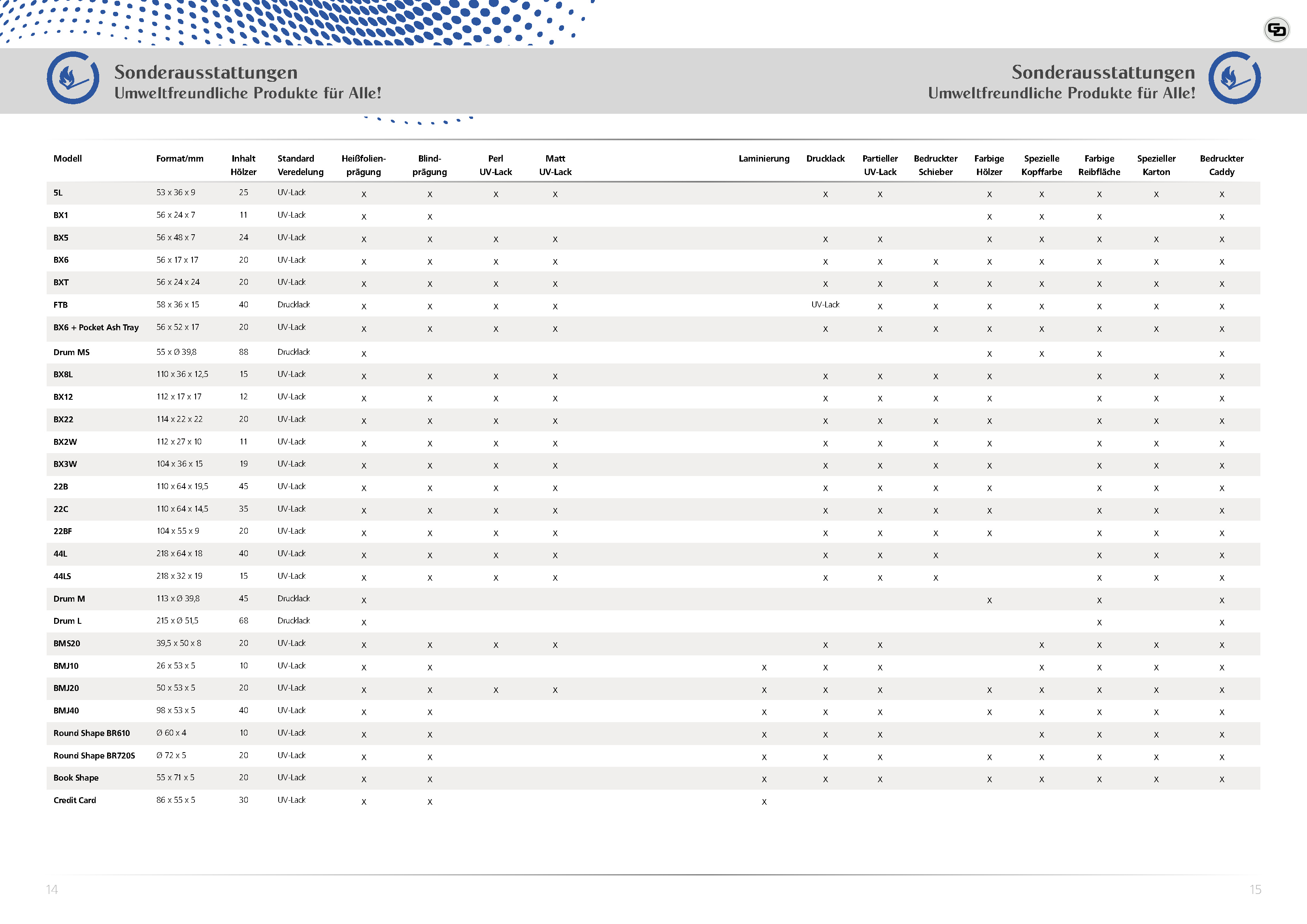Viewport: 1307px width, 924px height.
Task: Select the BX6 + Pocket Ash Tray label
Action: click(96, 328)
